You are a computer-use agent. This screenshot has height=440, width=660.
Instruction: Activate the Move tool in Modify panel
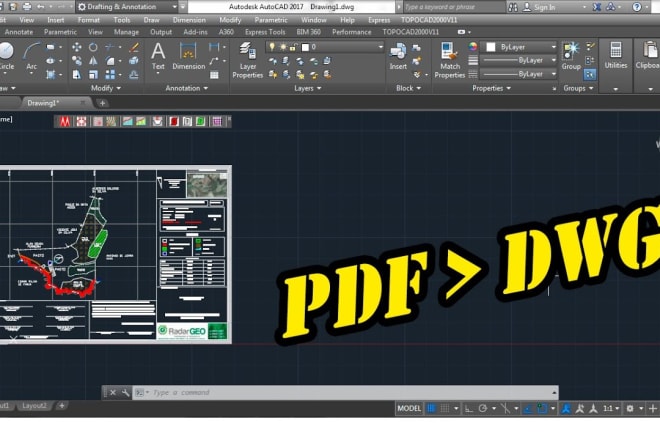click(77, 47)
